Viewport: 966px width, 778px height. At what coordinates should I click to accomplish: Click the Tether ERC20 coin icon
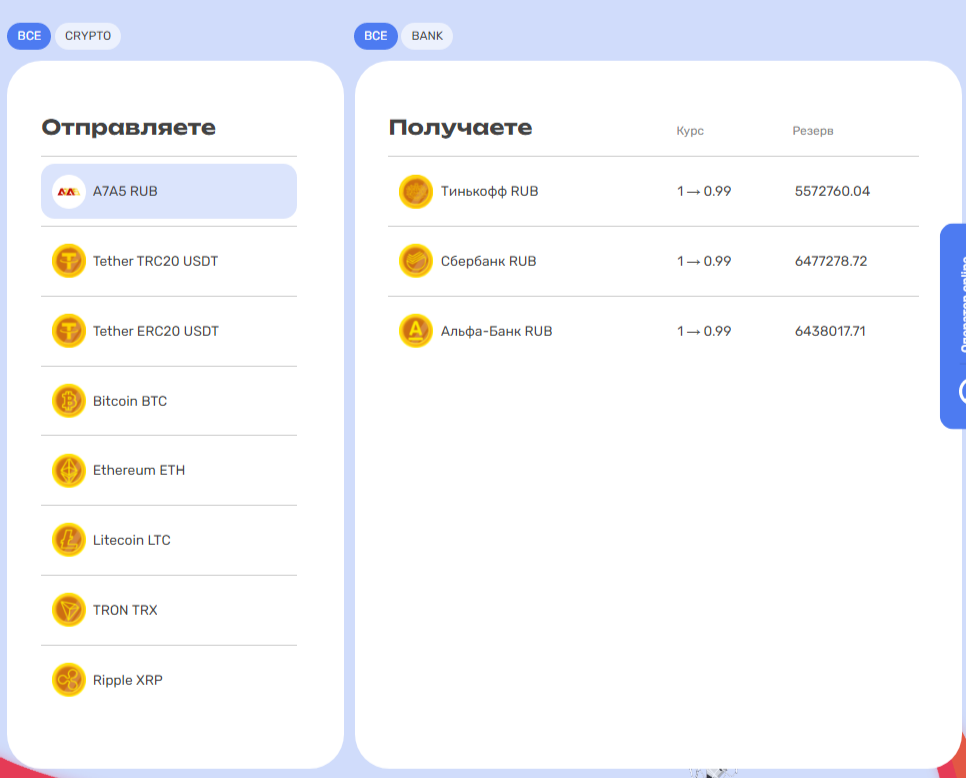pos(68,331)
